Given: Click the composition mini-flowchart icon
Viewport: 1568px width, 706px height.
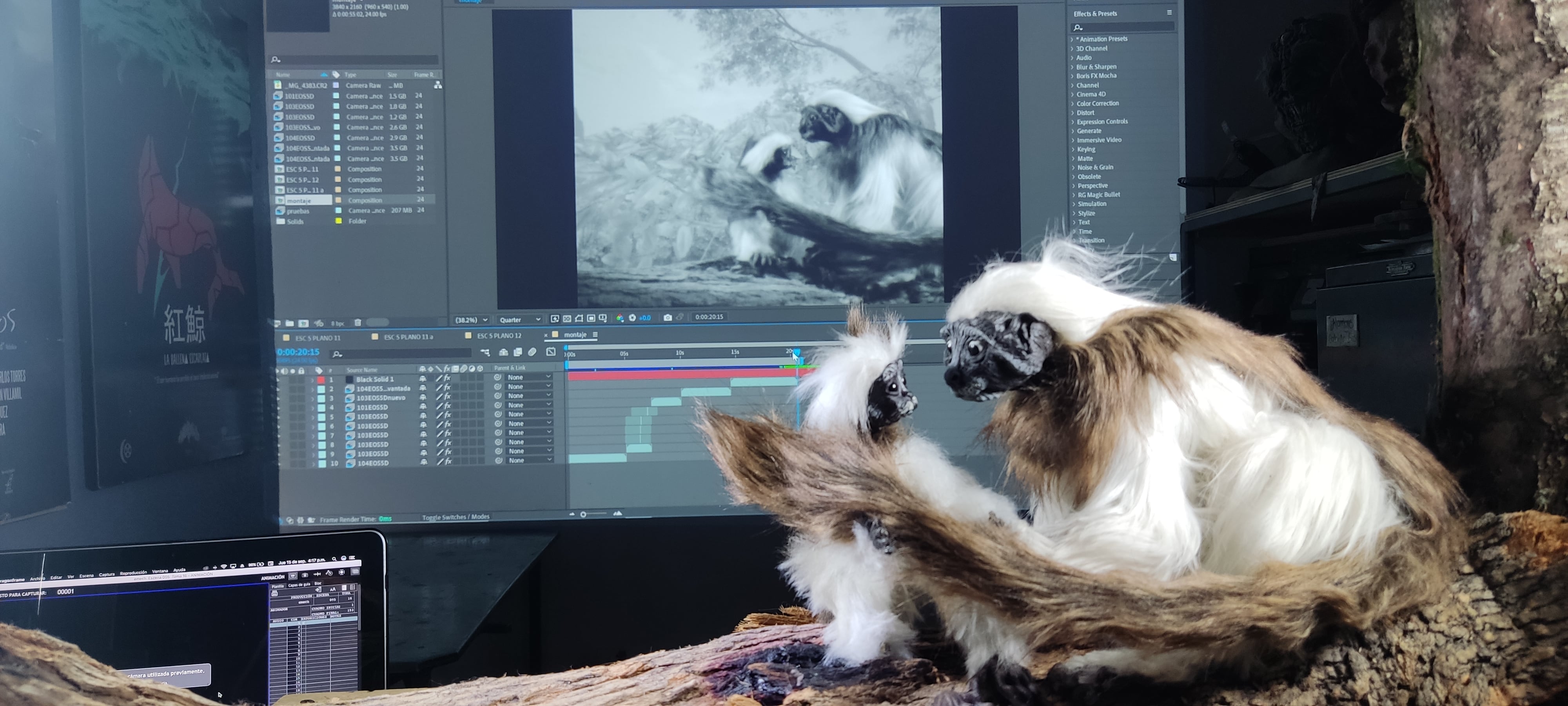Looking at the screenshot, I should click(x=485, y=352).
